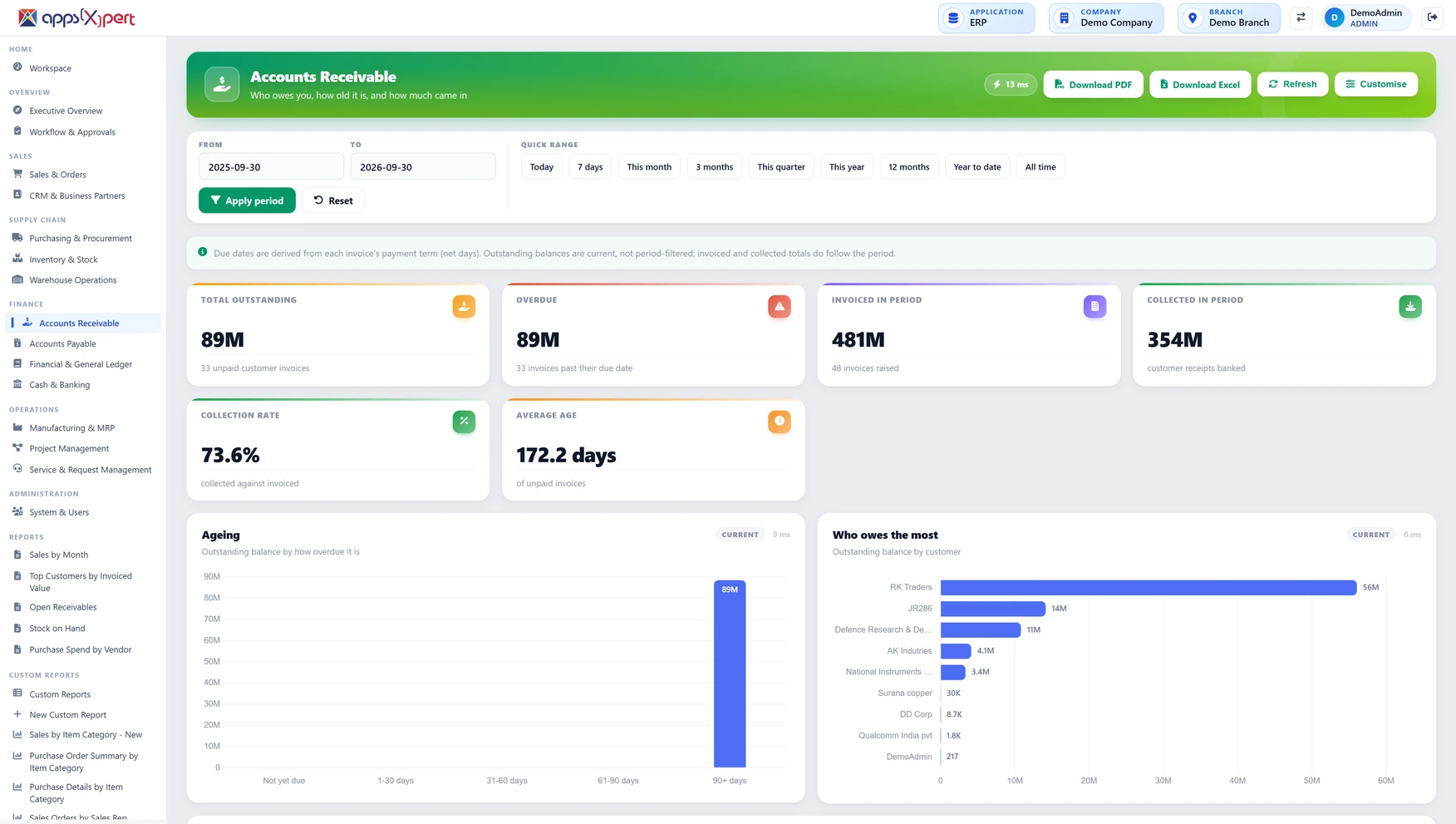Click the RK Traders bar in chart
This screenshot has height=824, width=1456.
tap(1149, 587)
